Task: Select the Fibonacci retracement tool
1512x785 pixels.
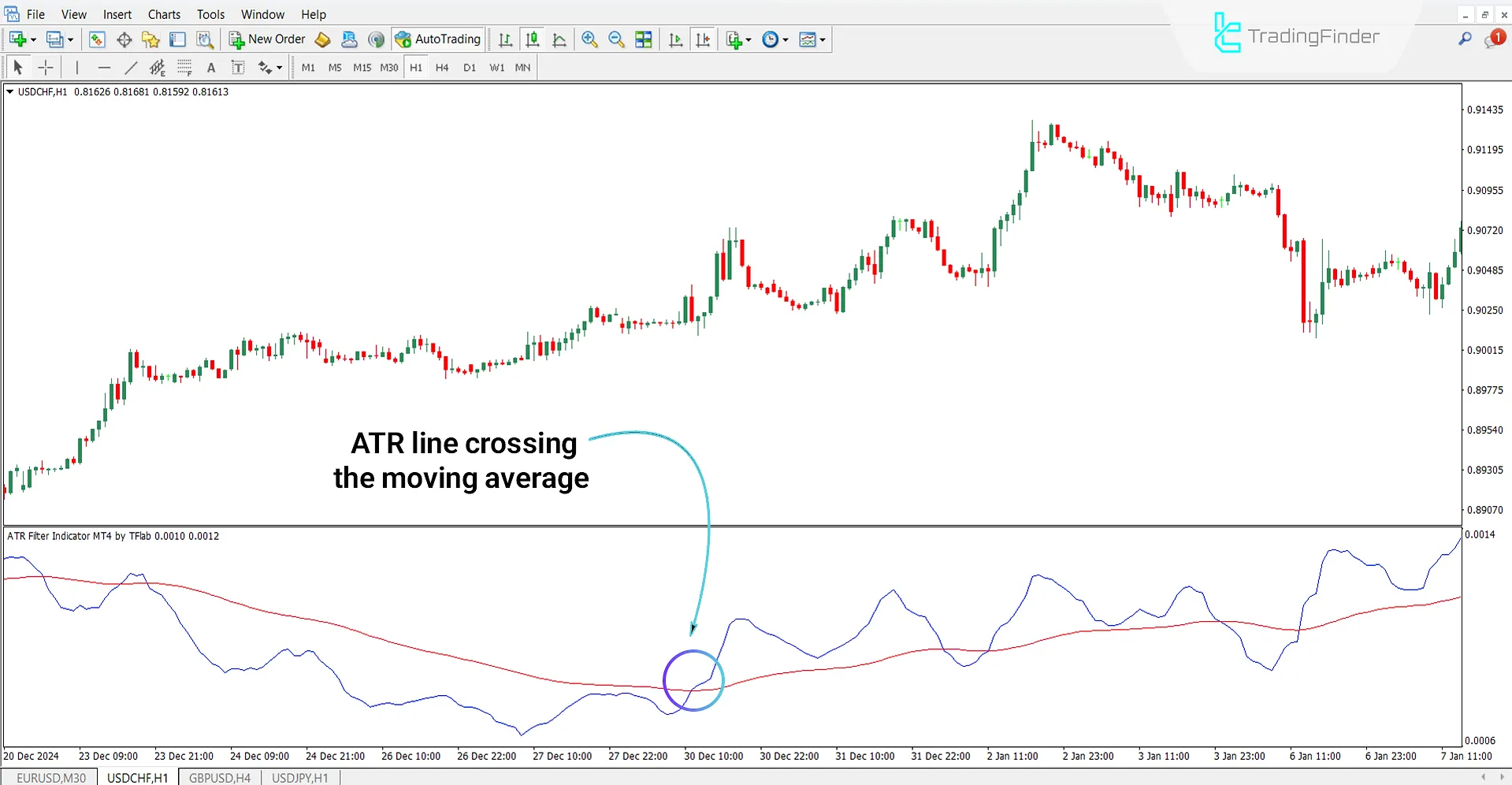Action: pyautogui.click(x=184, y=67)
